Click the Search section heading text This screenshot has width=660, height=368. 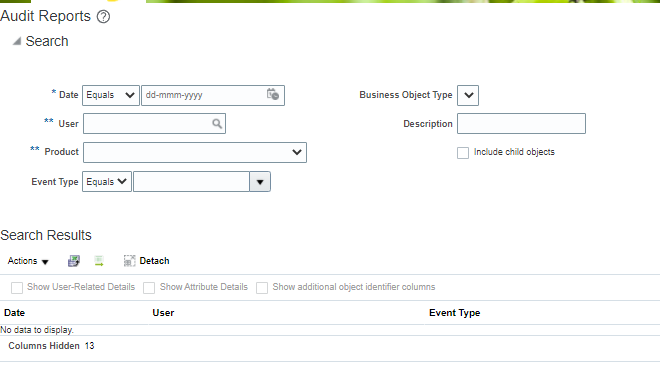click(x=47, y=41)
